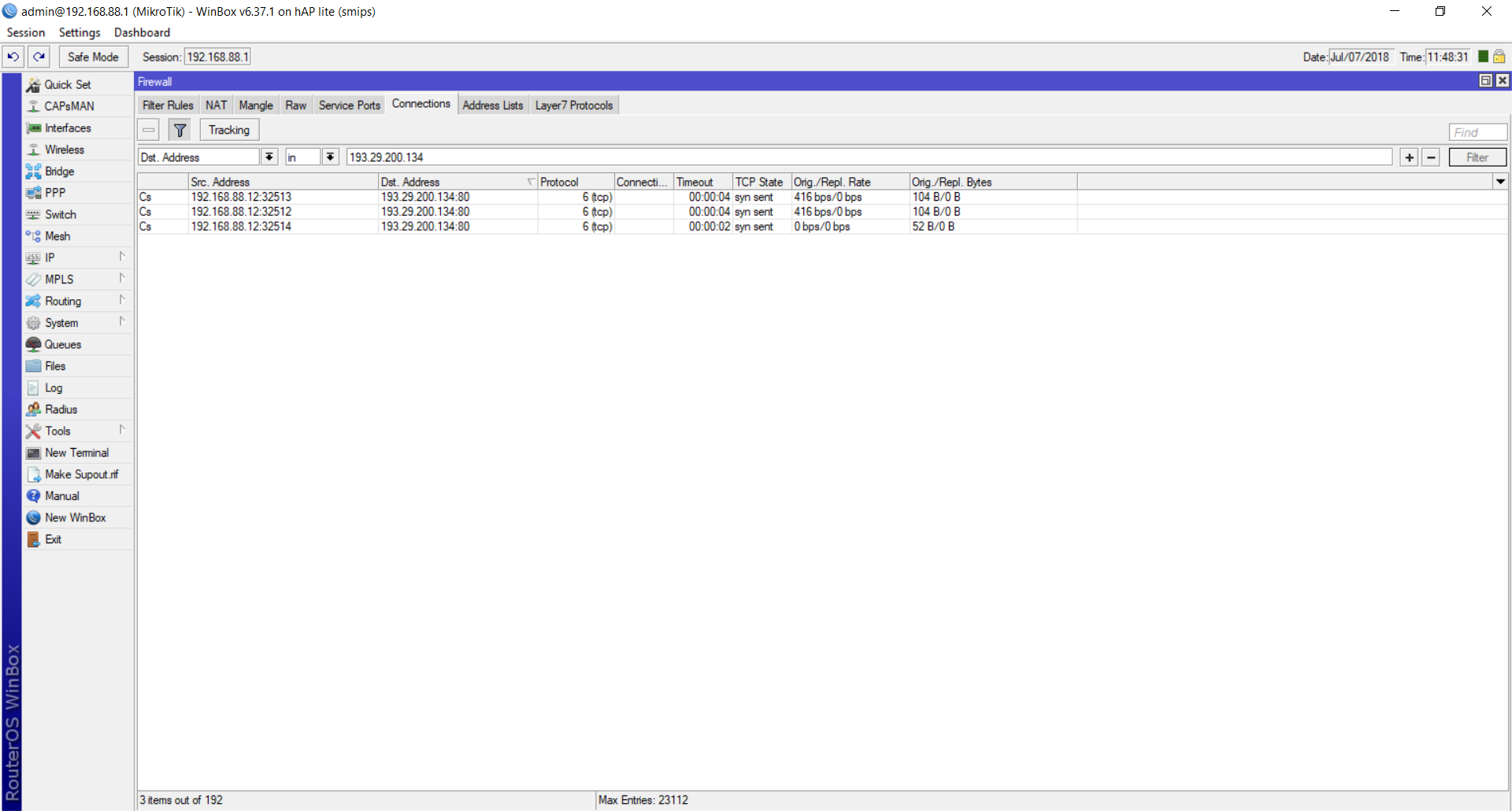The height and width of the screenshot is (811, 1512).
Task: Click Exit door icon
Action: (33, 539)
